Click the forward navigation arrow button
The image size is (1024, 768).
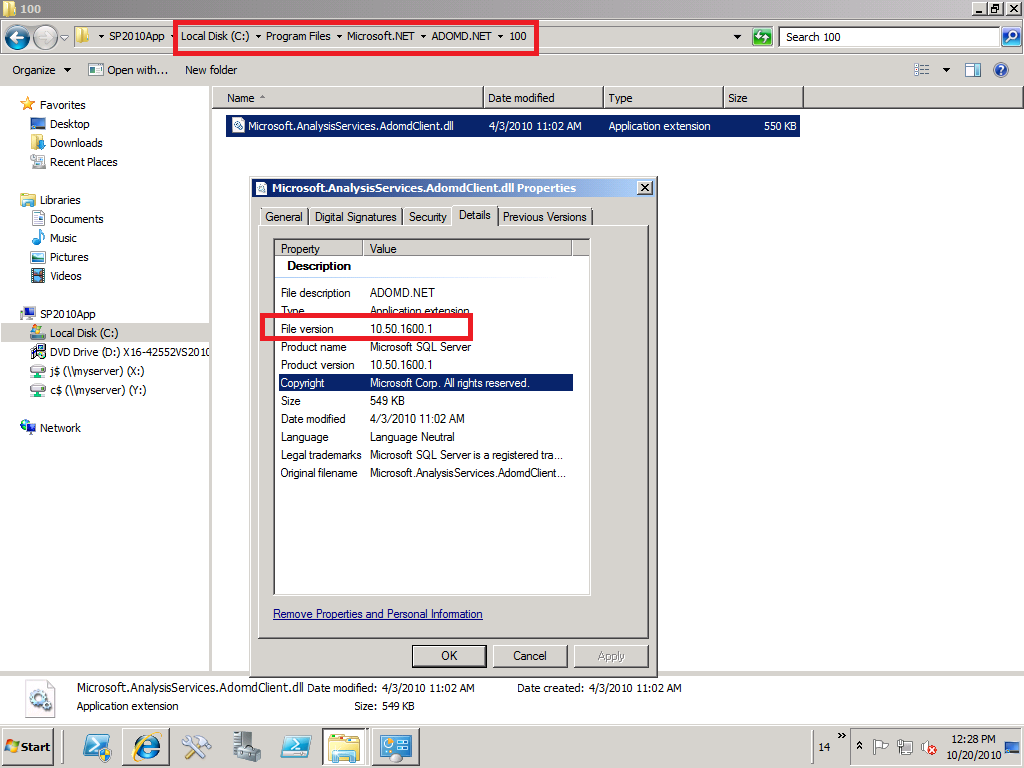coord(44,37)
